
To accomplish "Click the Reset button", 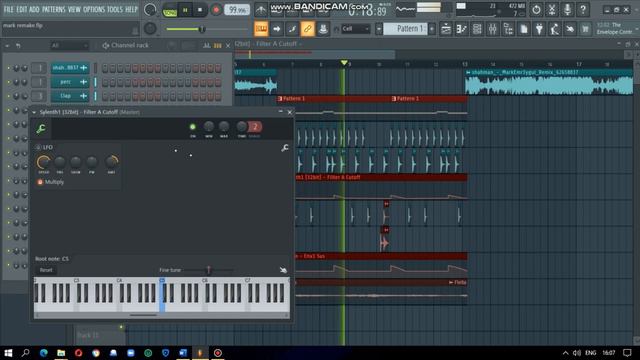I will [x=46, y=270].
